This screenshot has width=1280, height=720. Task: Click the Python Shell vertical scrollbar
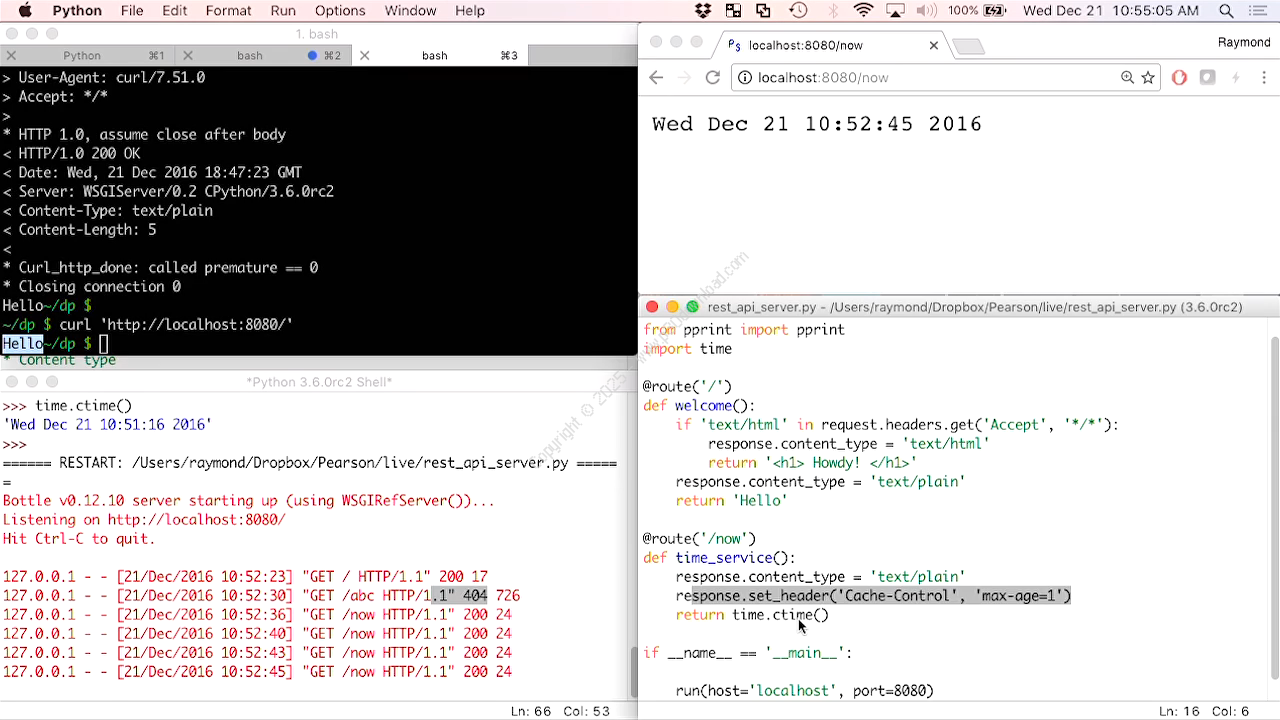pyautogui.click(x=633, y=671)
